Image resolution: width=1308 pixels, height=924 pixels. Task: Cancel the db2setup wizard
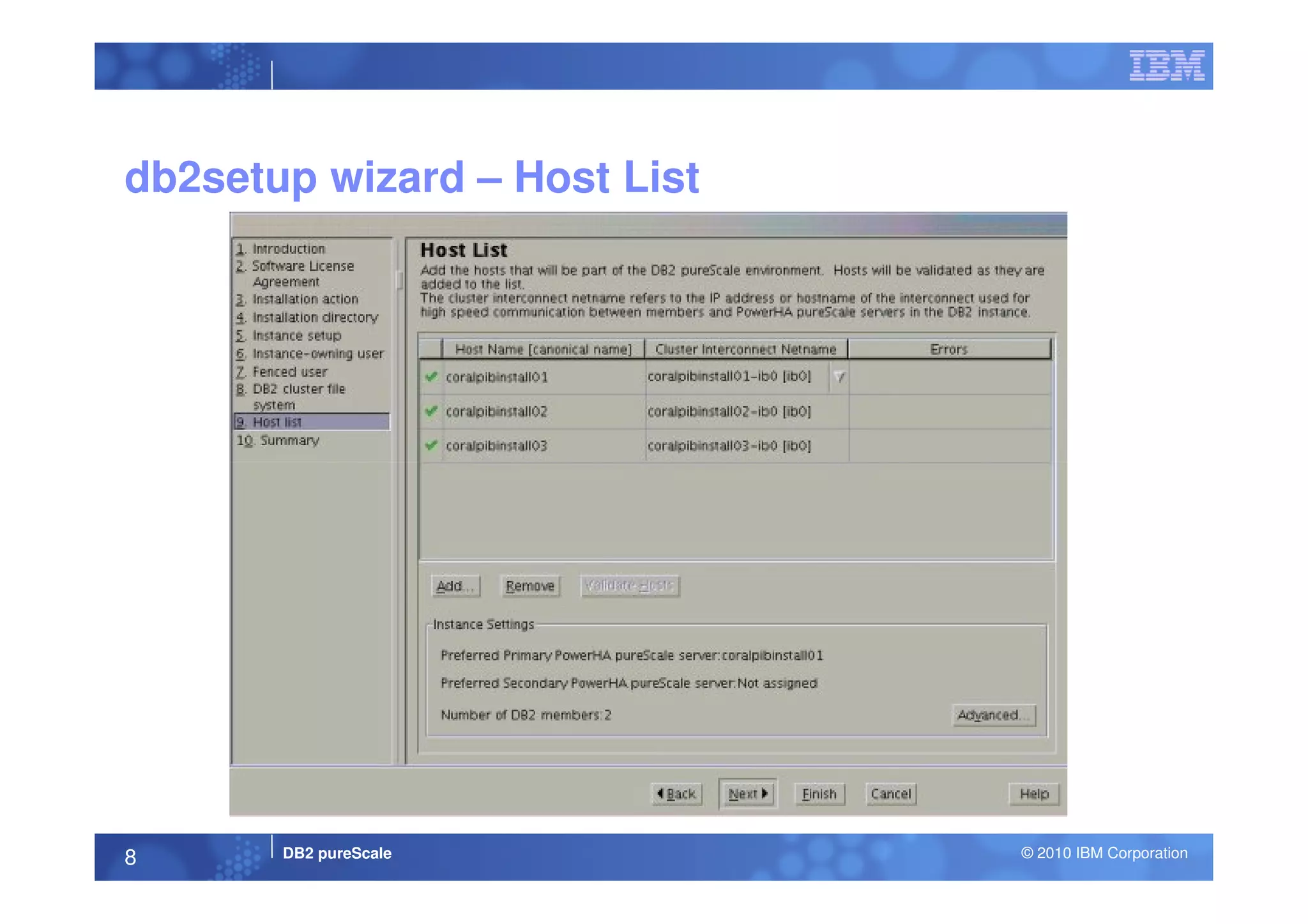click(891, 794)
